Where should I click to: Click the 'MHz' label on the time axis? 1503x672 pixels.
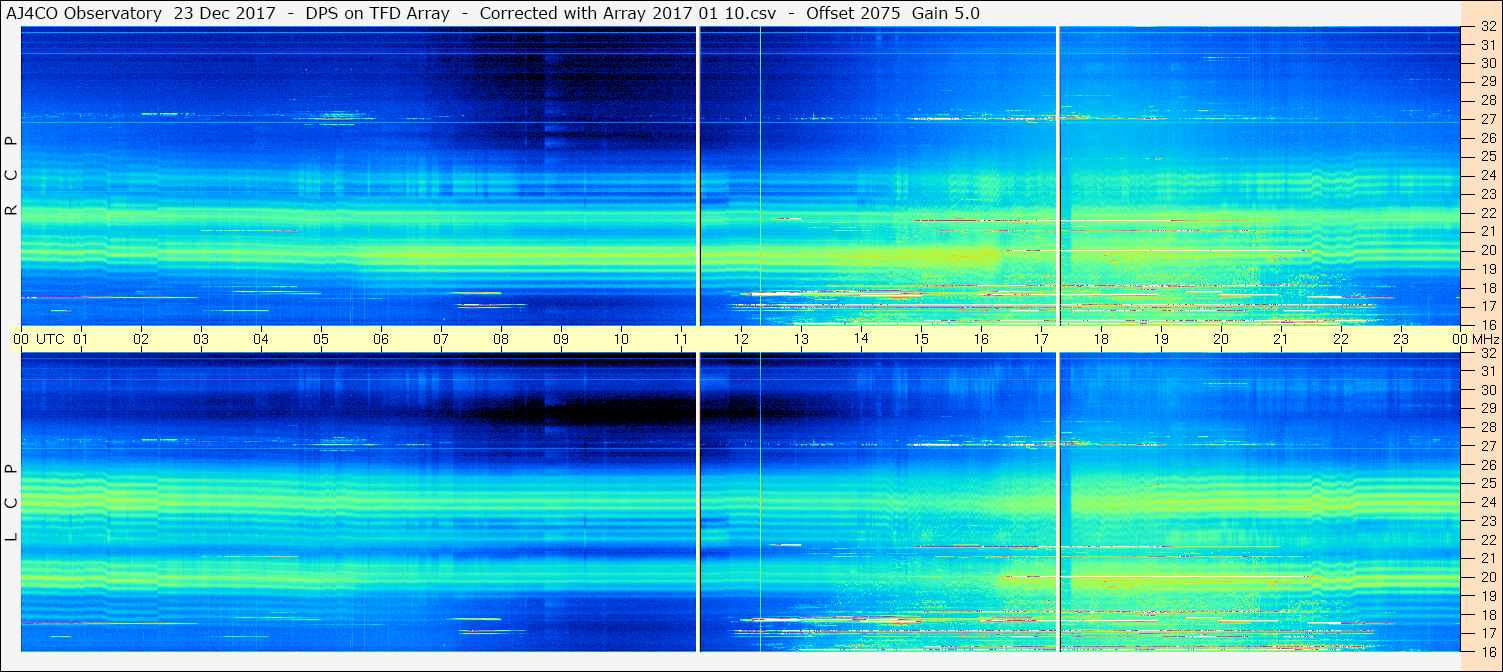pyautogui.click(x=1486, y=339)
